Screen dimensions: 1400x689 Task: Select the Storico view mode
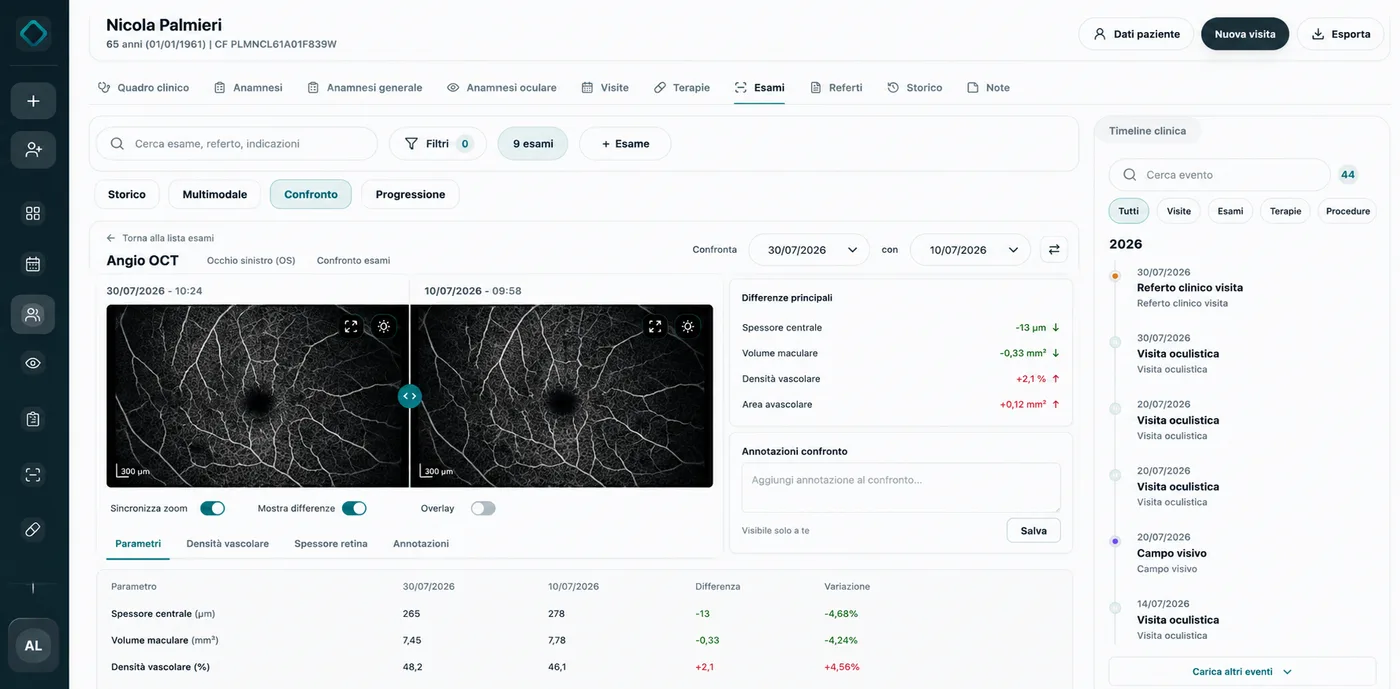[x=127, y=194]
